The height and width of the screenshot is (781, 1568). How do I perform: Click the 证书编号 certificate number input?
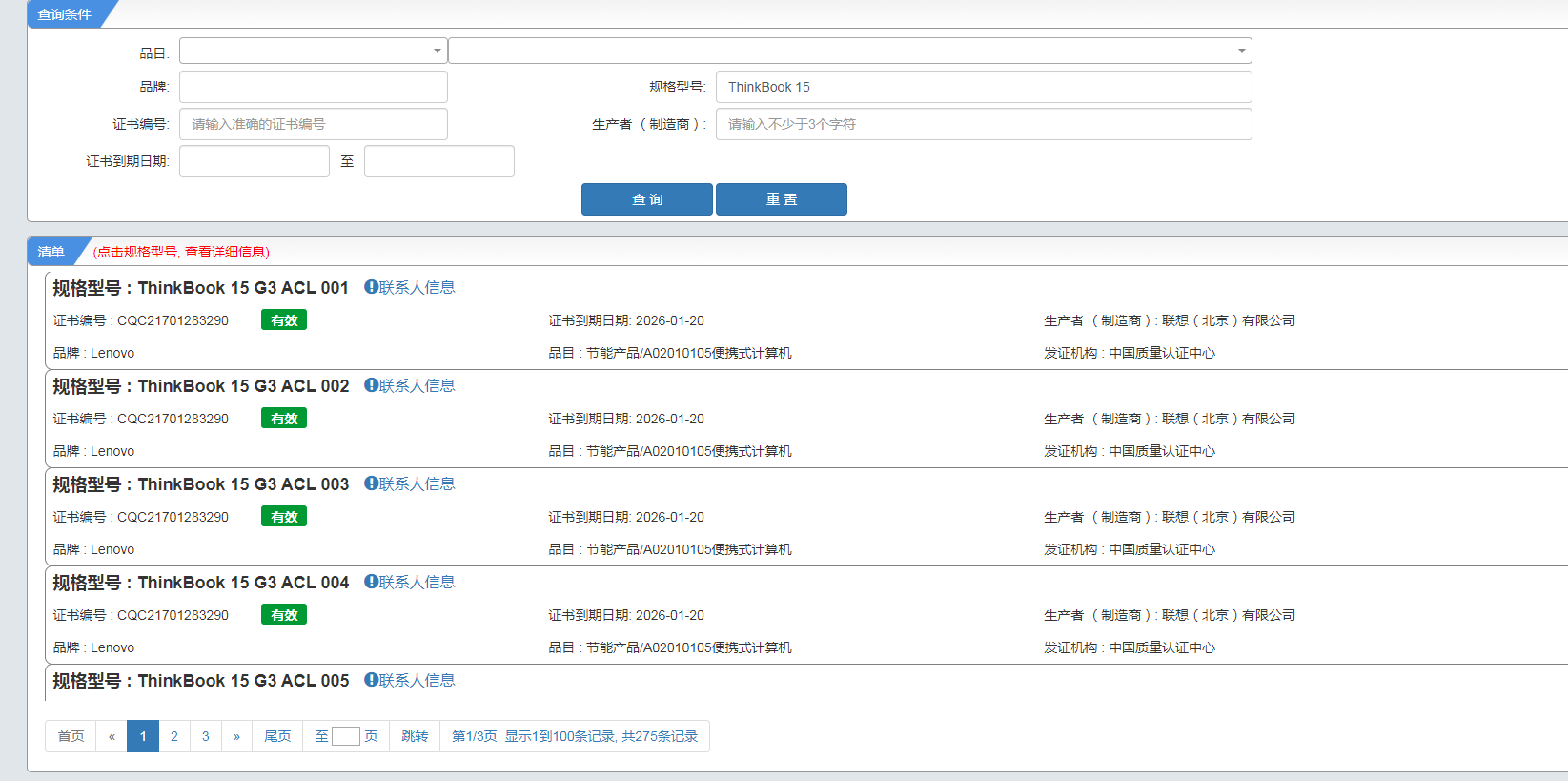pyautogui.click(x=314, y=124)
